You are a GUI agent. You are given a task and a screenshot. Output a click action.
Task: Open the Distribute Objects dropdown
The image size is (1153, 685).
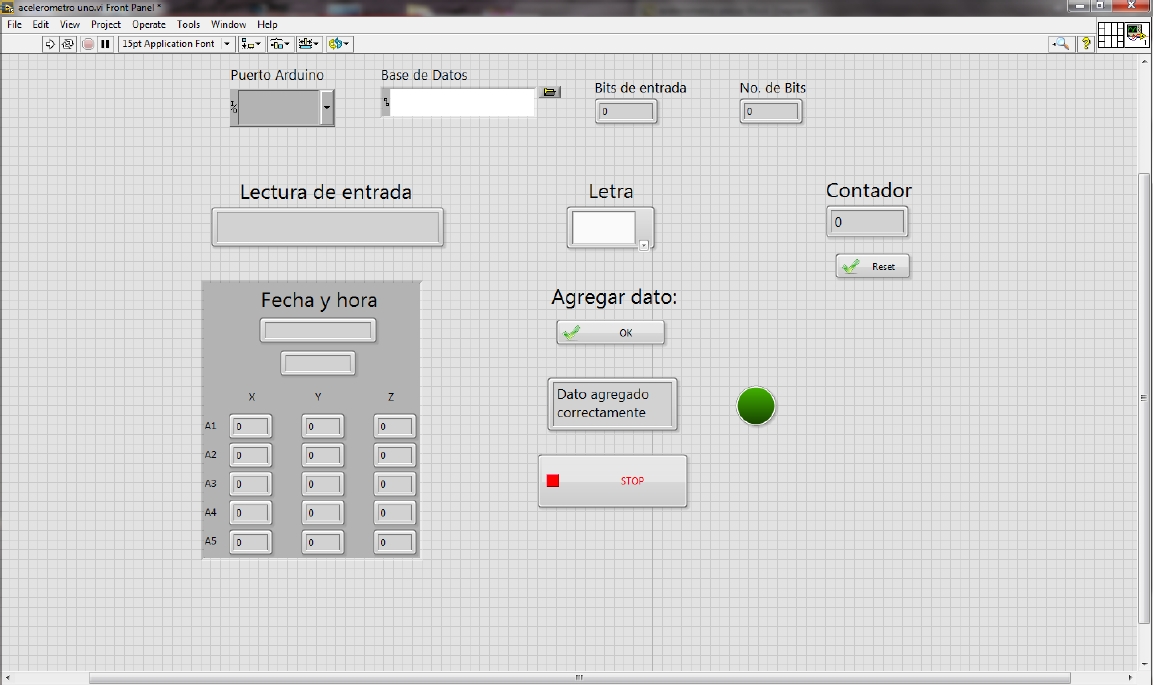(x=280, y=44)
